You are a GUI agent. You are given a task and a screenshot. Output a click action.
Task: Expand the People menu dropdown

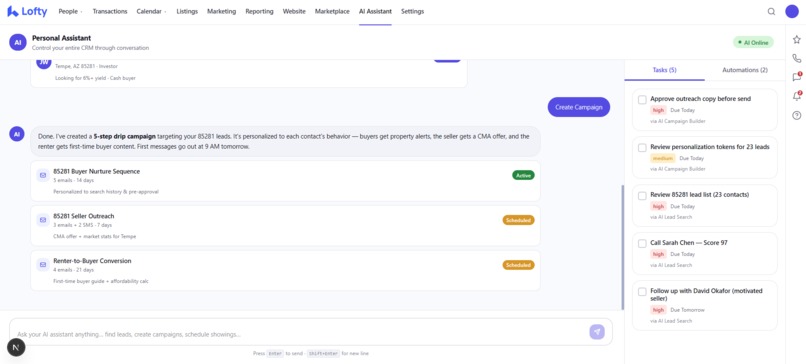(70, 11)
